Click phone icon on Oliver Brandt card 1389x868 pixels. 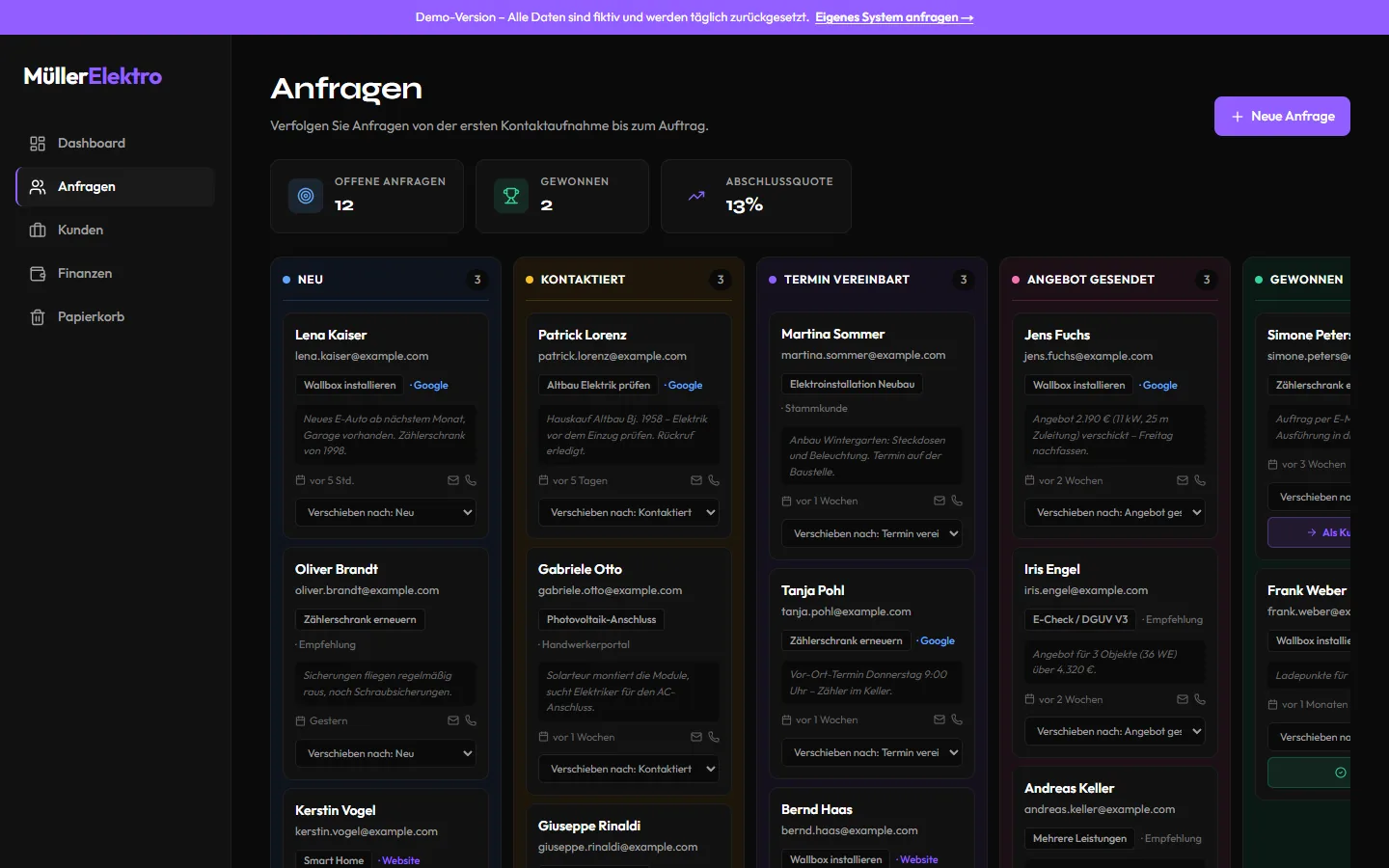[x=471, y=720]
